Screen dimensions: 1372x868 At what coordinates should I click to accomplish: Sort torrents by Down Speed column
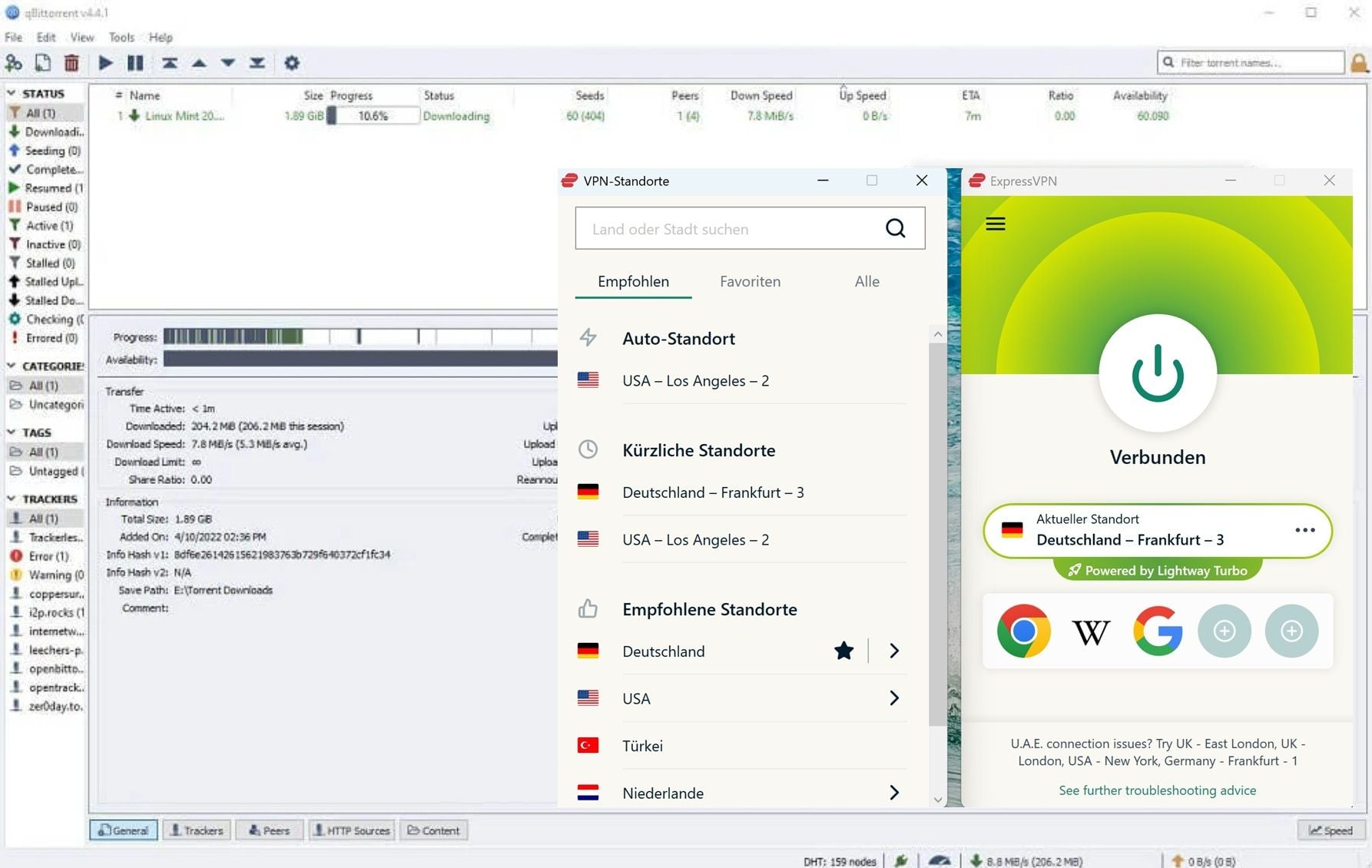click(x=761, y=95)
